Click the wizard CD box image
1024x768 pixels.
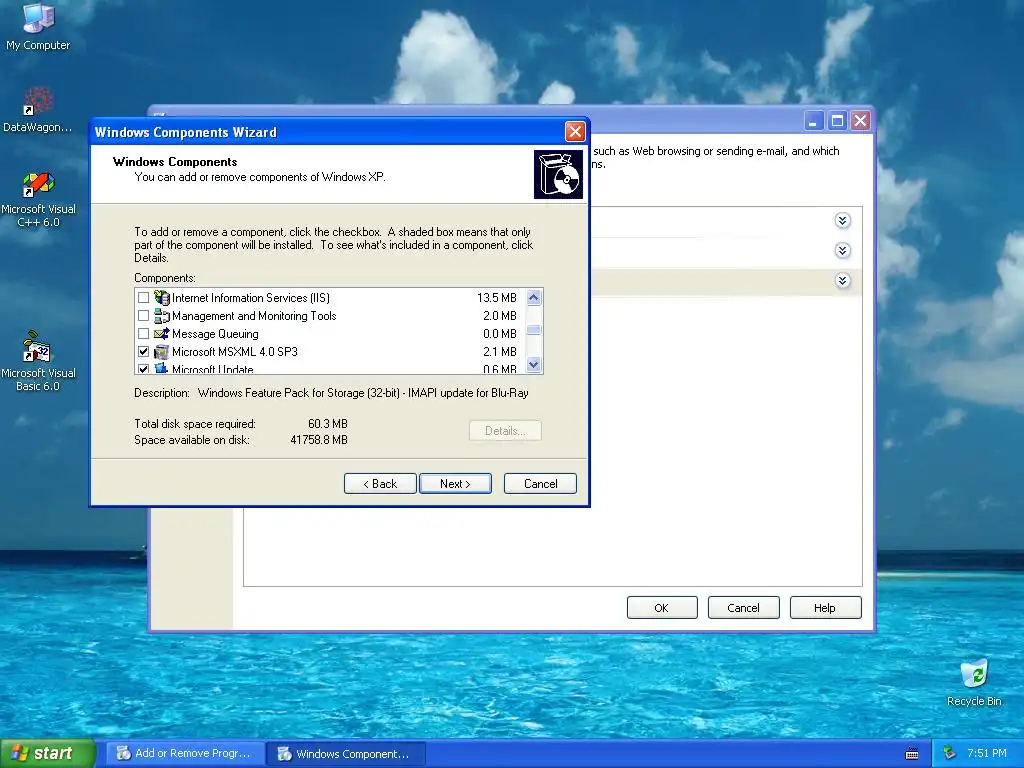tap(558, 174)
